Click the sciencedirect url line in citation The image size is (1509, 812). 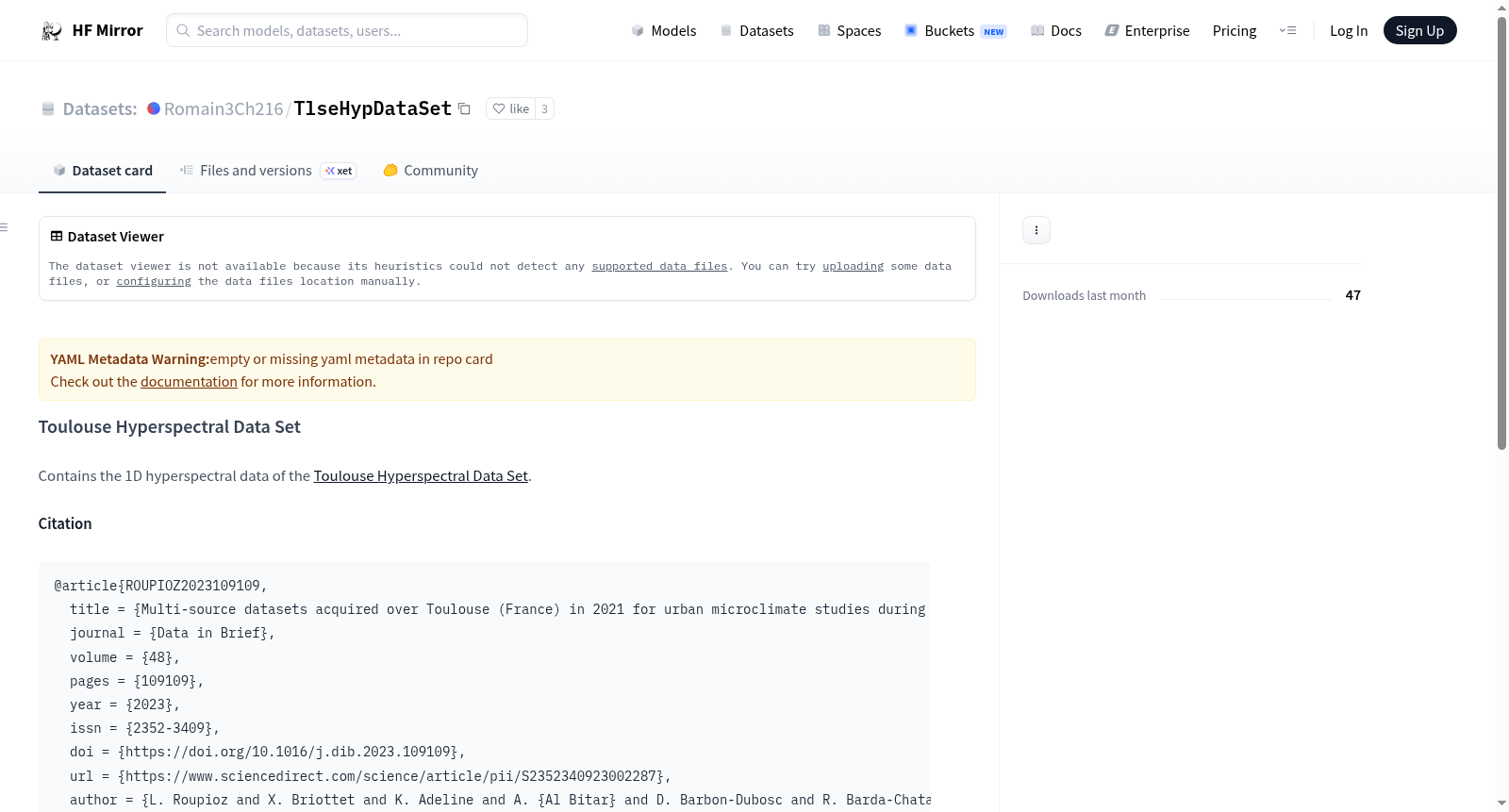click(x=371, y=776)
